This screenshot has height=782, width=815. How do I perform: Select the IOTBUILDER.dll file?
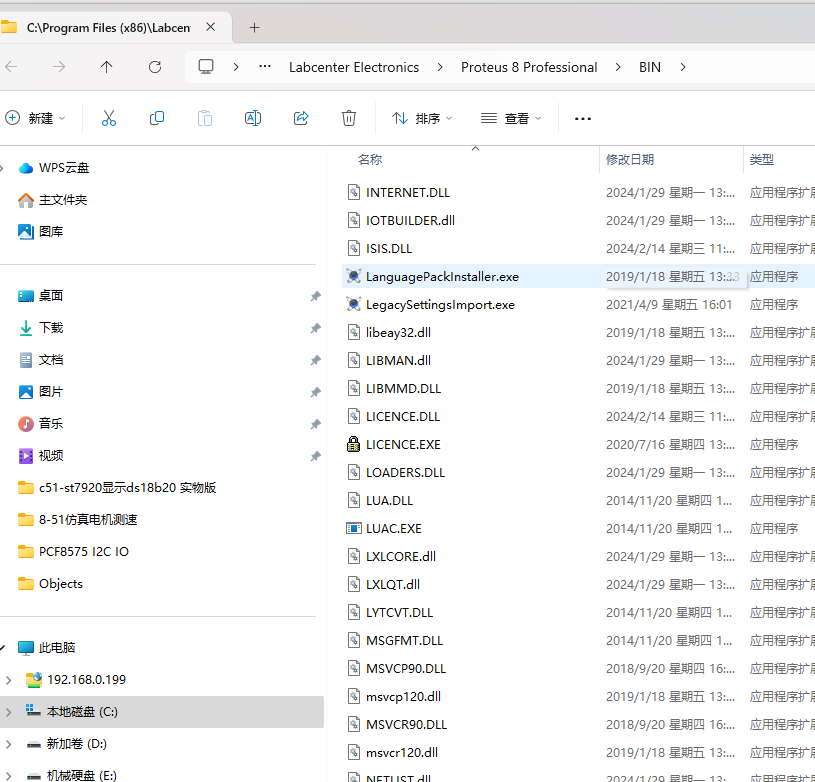tap(410, 221)
